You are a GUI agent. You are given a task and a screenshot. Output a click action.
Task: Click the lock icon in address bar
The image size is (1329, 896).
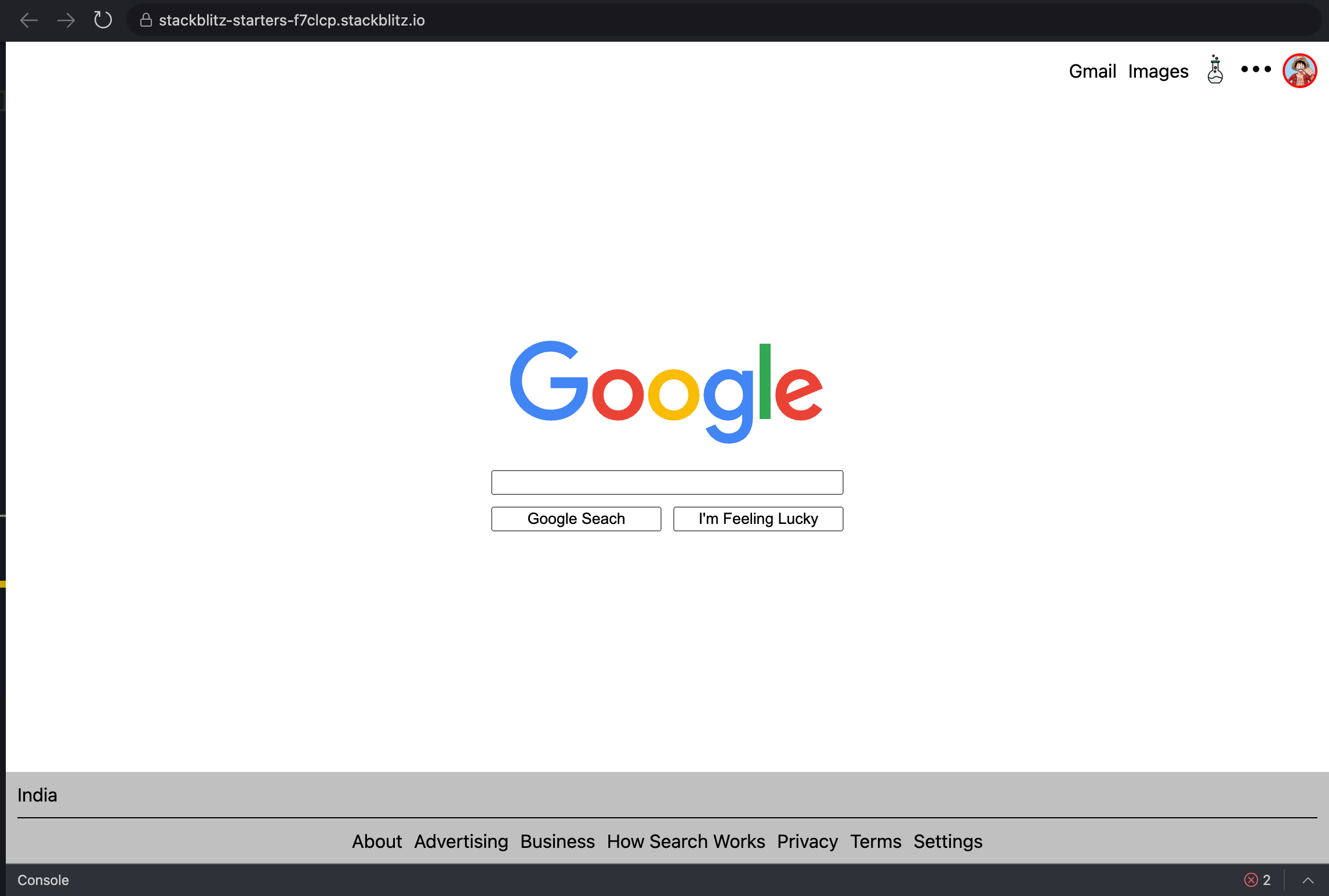(x=146, y=20)
